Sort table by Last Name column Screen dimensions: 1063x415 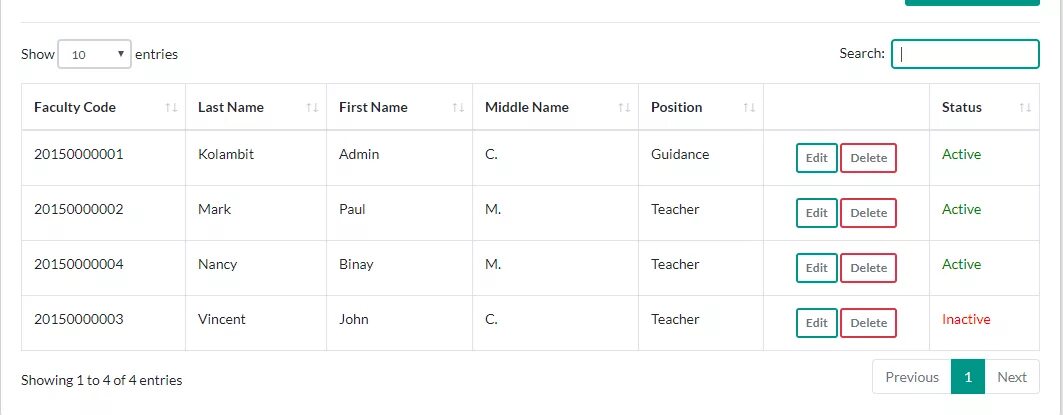pyautogui.click(x=231, y=107)
